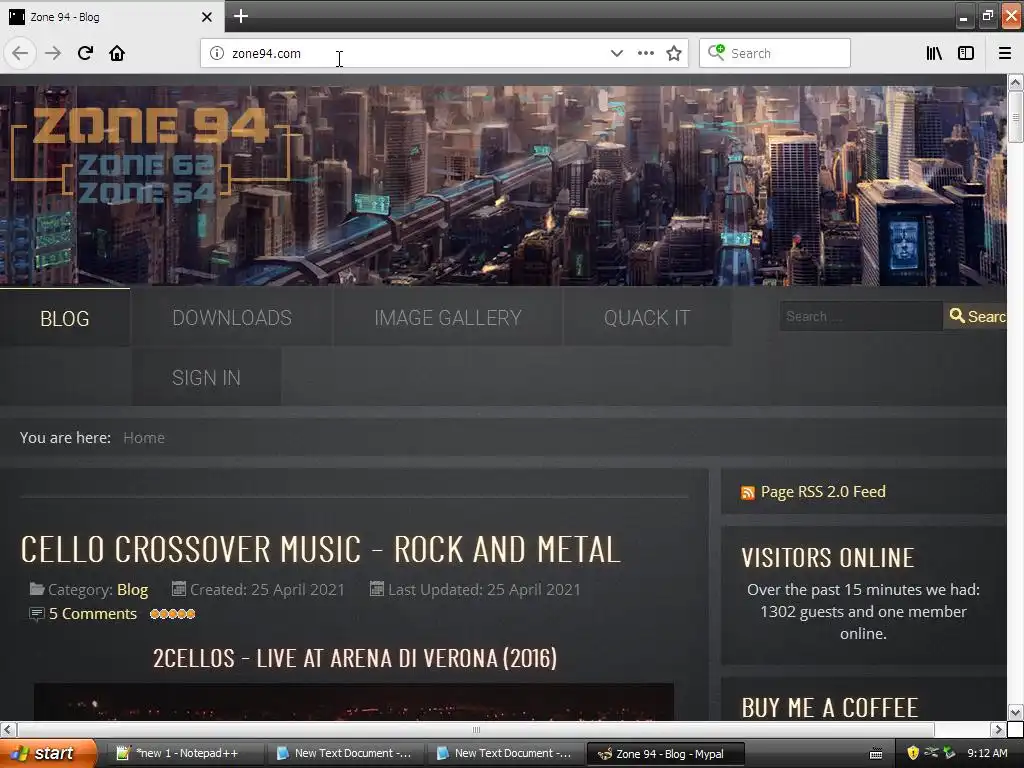The width and height of the screenshot is (1024, 768).
Task: Open the BLOG menu item
Action: point(65,318)
